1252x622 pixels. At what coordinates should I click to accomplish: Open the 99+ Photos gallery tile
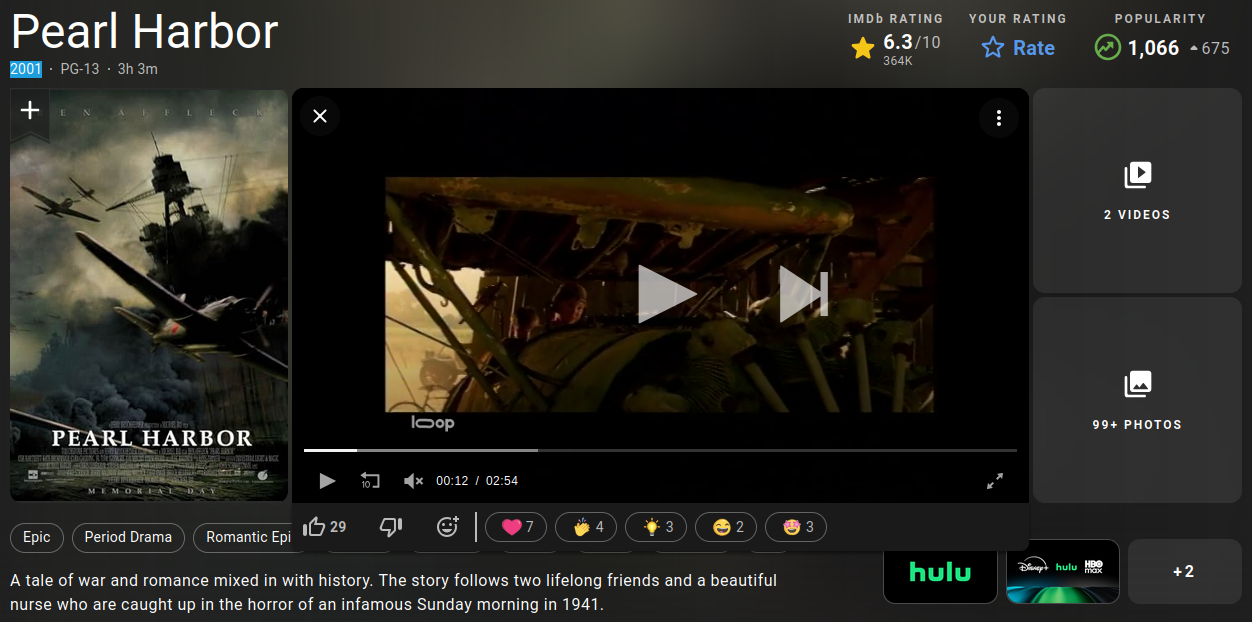[x=1137, y=400]
